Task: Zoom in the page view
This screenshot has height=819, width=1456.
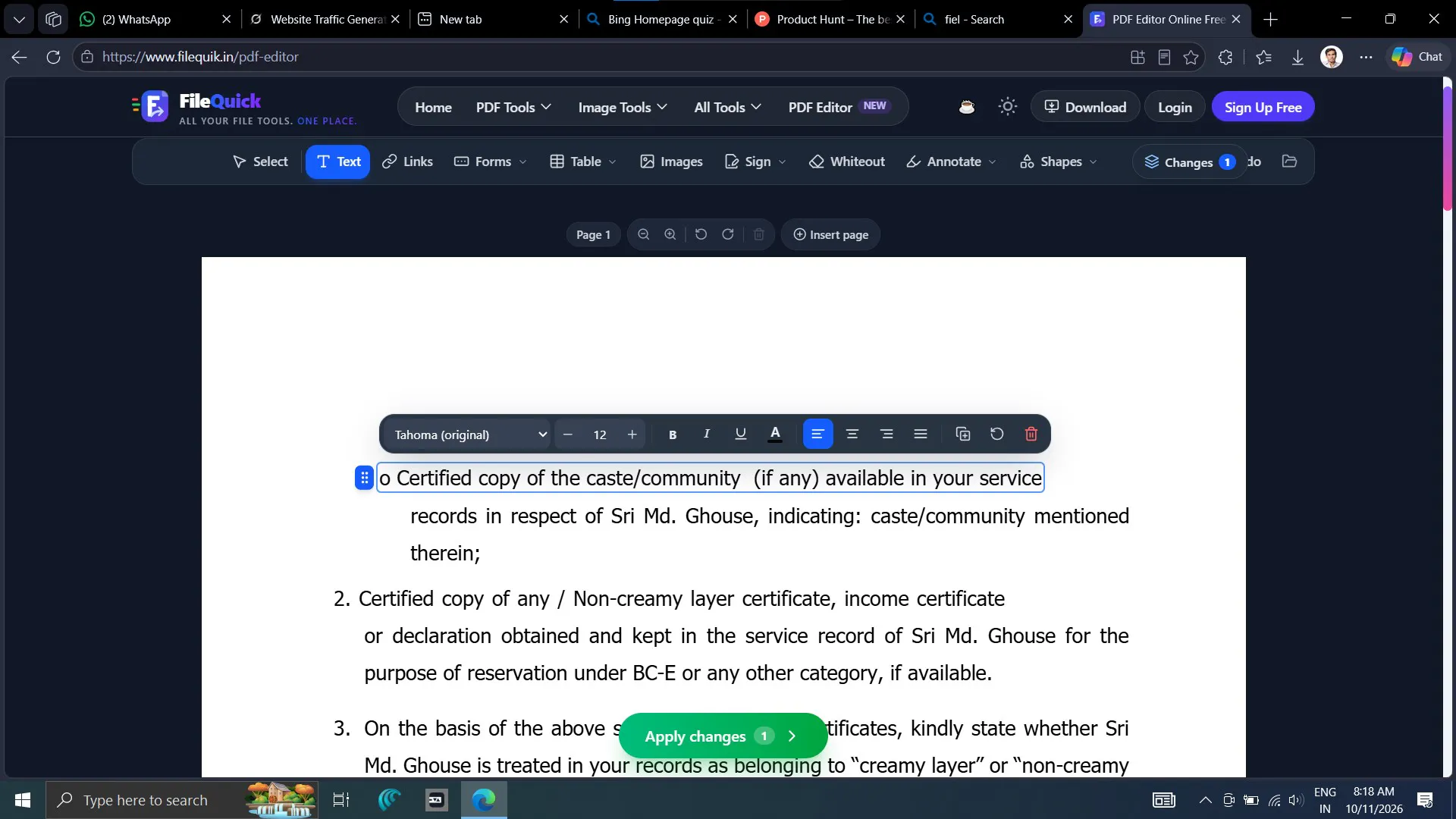Action: 670,234
